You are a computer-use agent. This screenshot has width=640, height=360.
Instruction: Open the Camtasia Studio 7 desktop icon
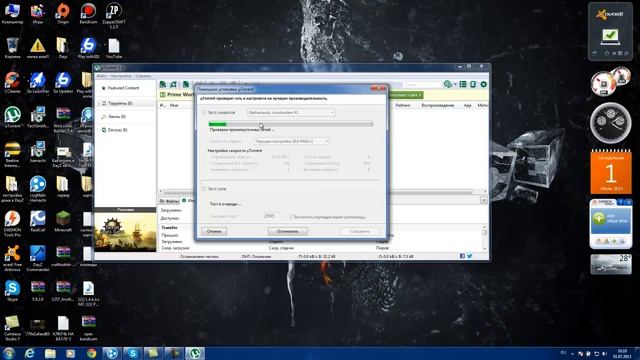pos(13,328)
